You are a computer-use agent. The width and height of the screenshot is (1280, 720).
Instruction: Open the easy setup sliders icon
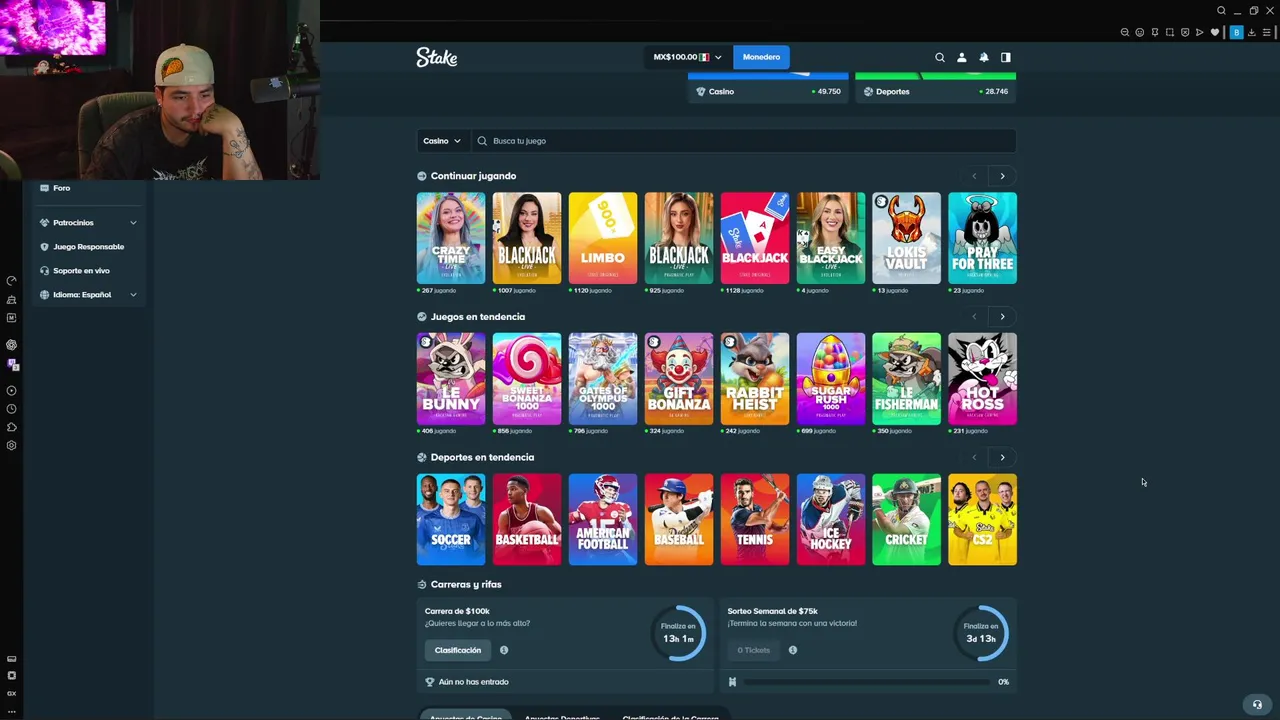[x=1267, y=32]
